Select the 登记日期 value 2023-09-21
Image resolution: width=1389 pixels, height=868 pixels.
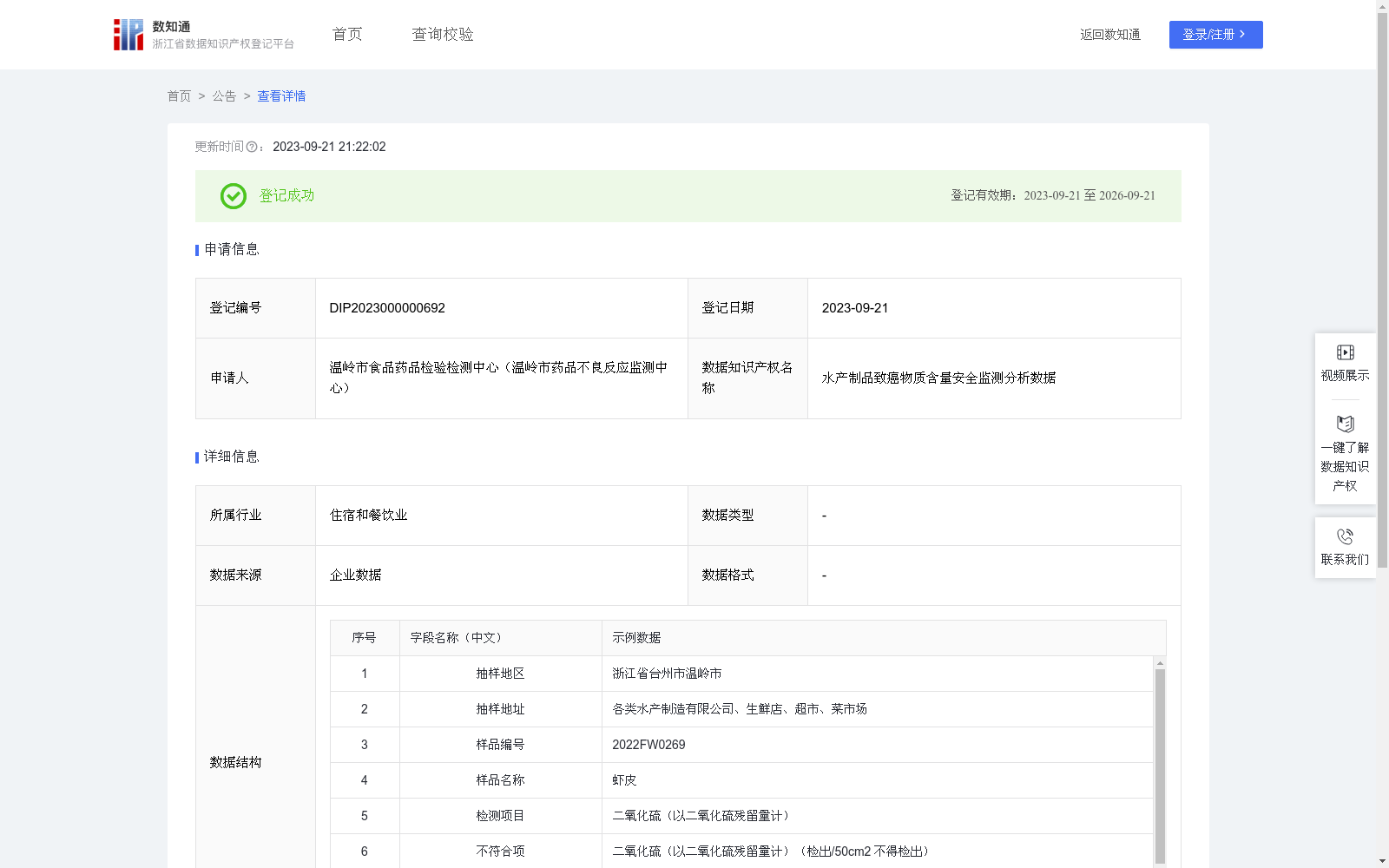tap(855, 308)
